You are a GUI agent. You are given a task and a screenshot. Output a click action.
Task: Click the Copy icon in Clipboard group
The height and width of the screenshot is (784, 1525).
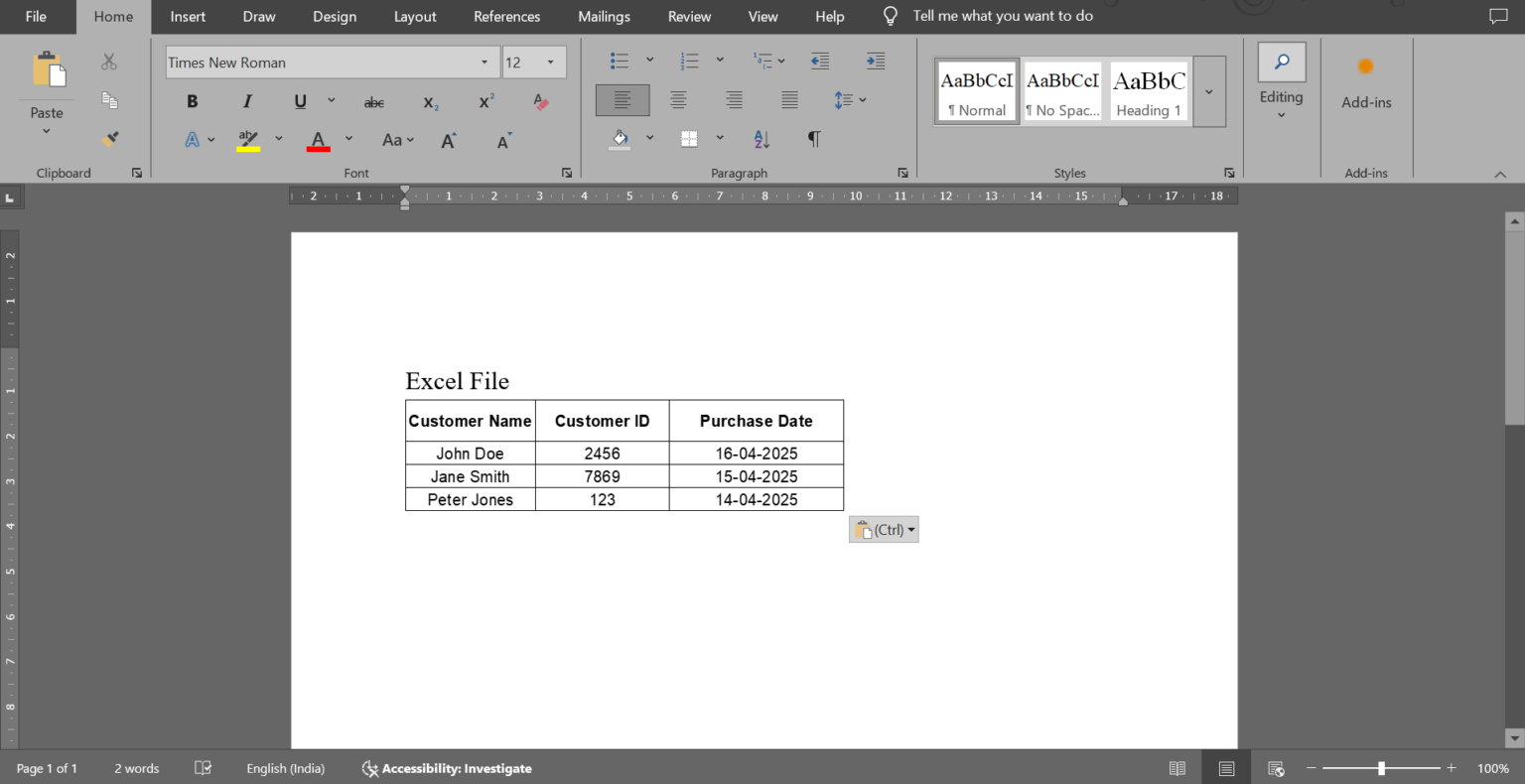pos(109,100)
